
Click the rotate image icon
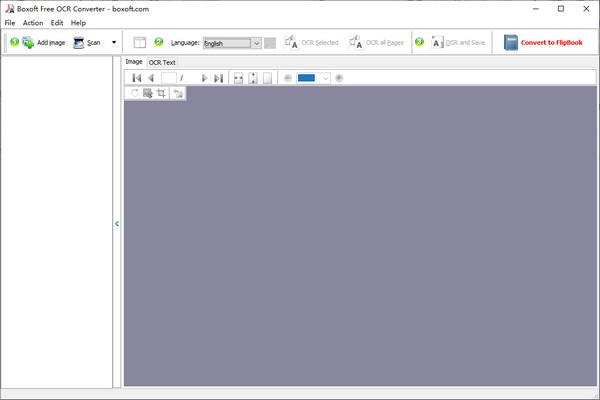click(x=135, y=93)
